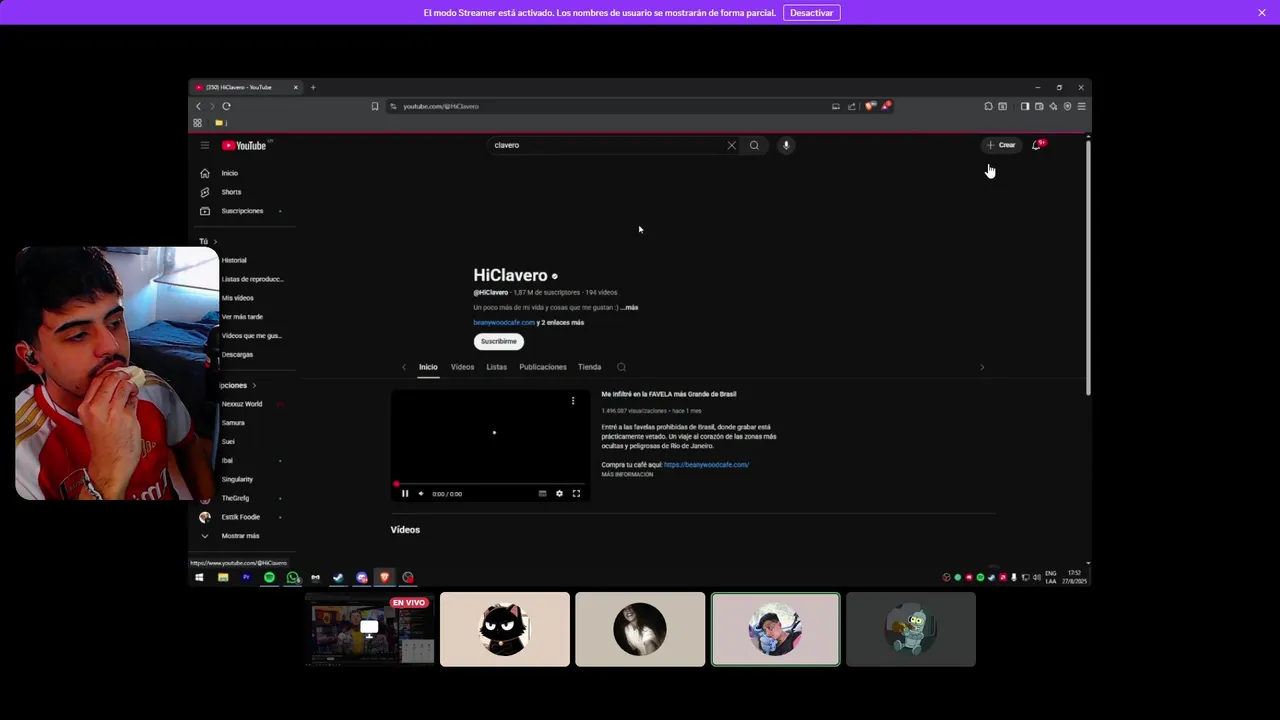Open the featured video three-dot menu
This screenshot has height=720, width=1280.
[x=573, y=400]
